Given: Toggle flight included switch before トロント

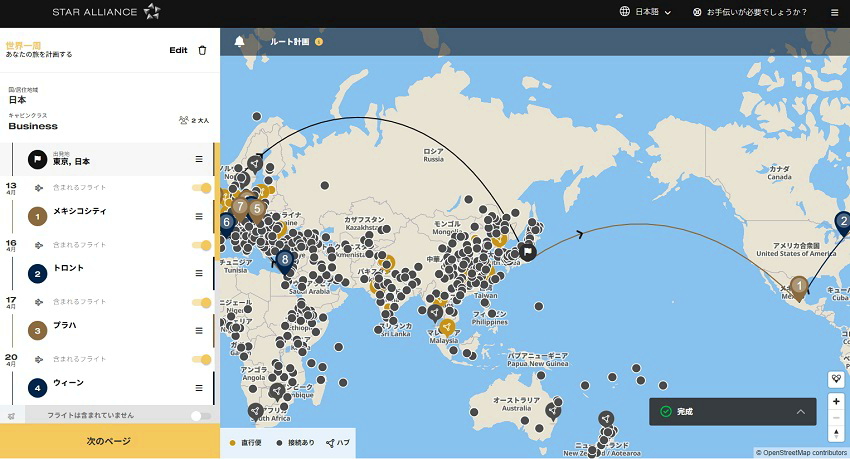Looking at the screenshot, I should click(200, 245).
